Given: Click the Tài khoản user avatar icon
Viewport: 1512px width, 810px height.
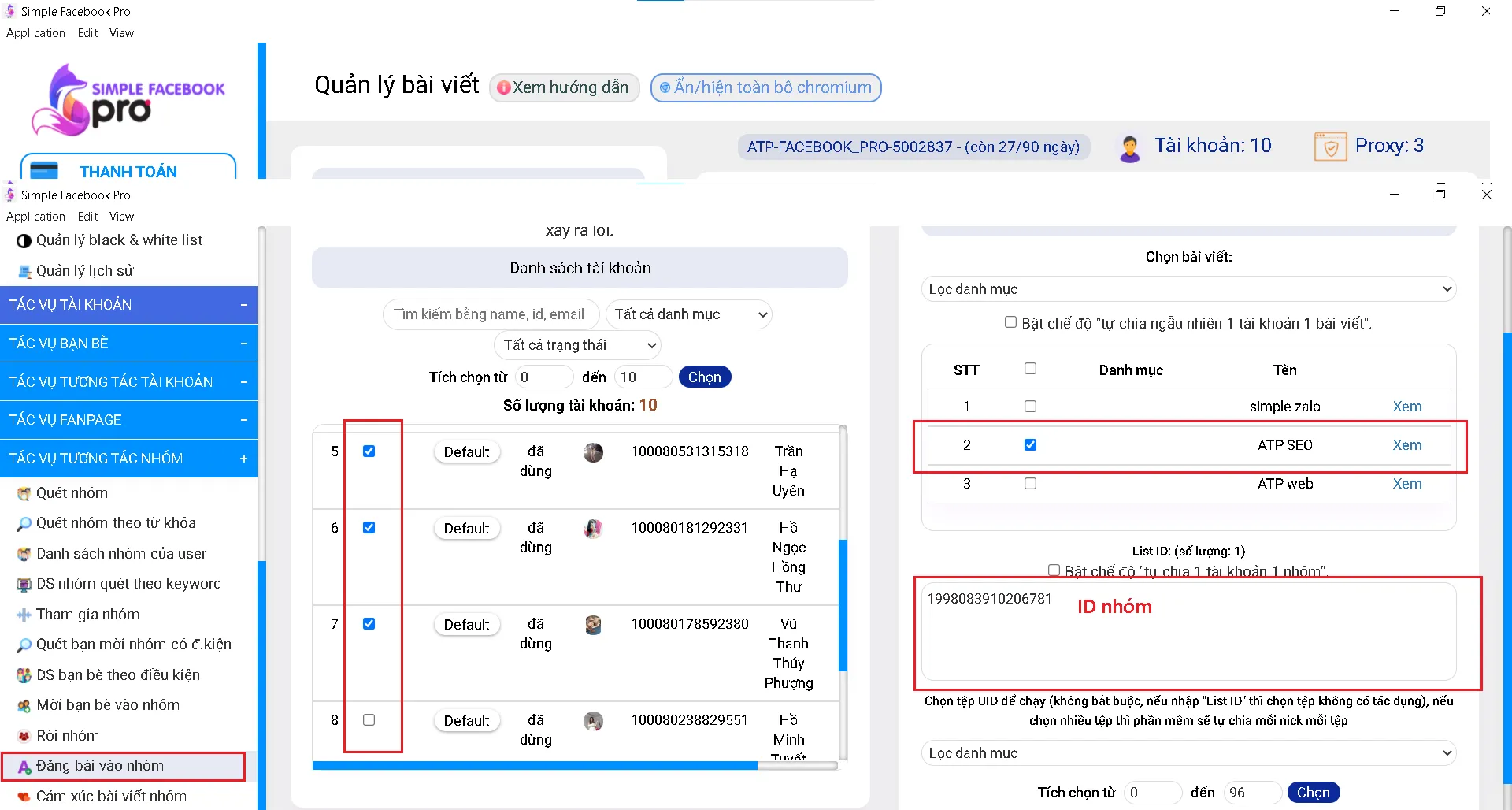Looking at the screenshot, I should point(1129,147).
